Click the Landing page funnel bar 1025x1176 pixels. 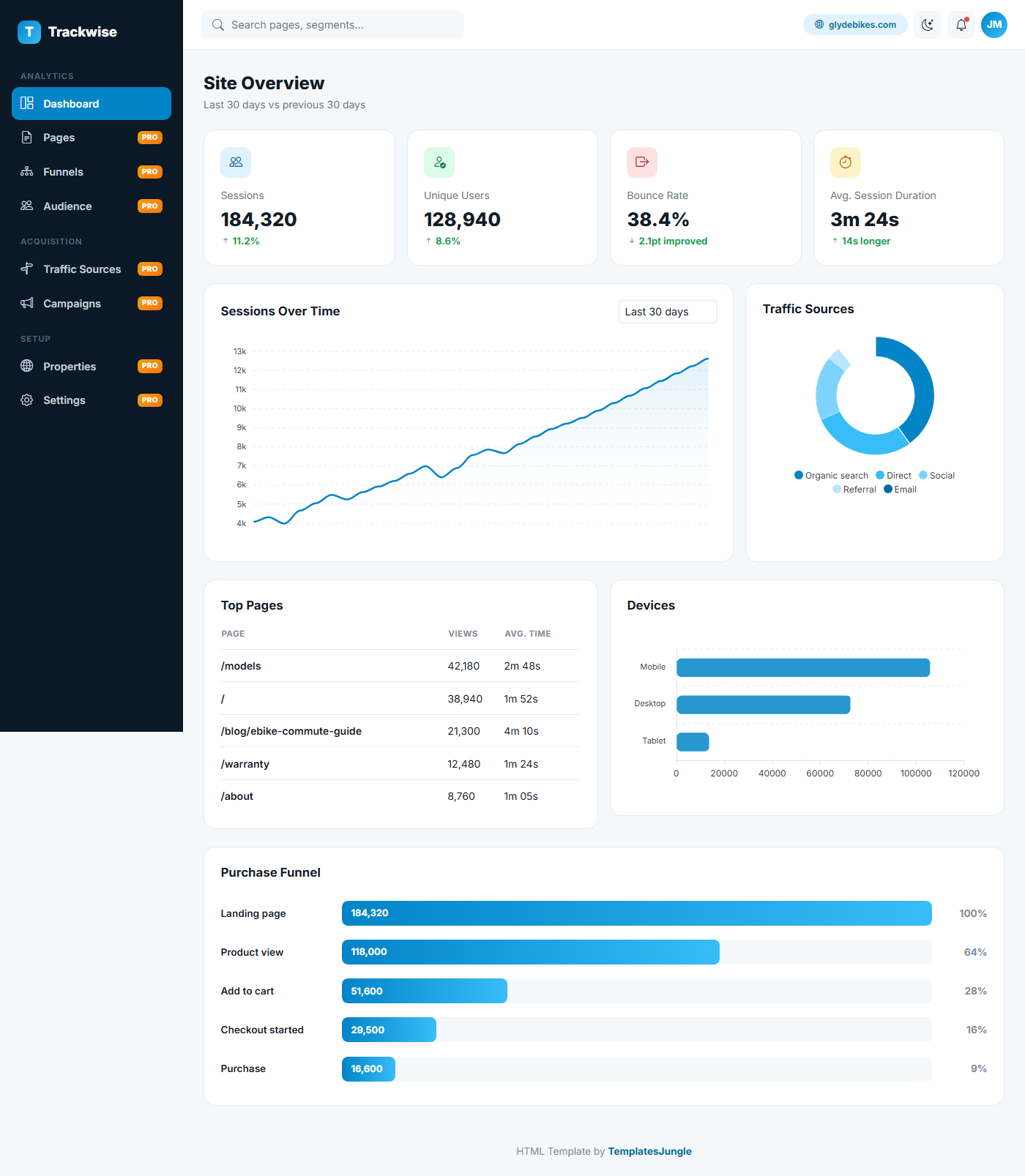(x=636, y=913)
